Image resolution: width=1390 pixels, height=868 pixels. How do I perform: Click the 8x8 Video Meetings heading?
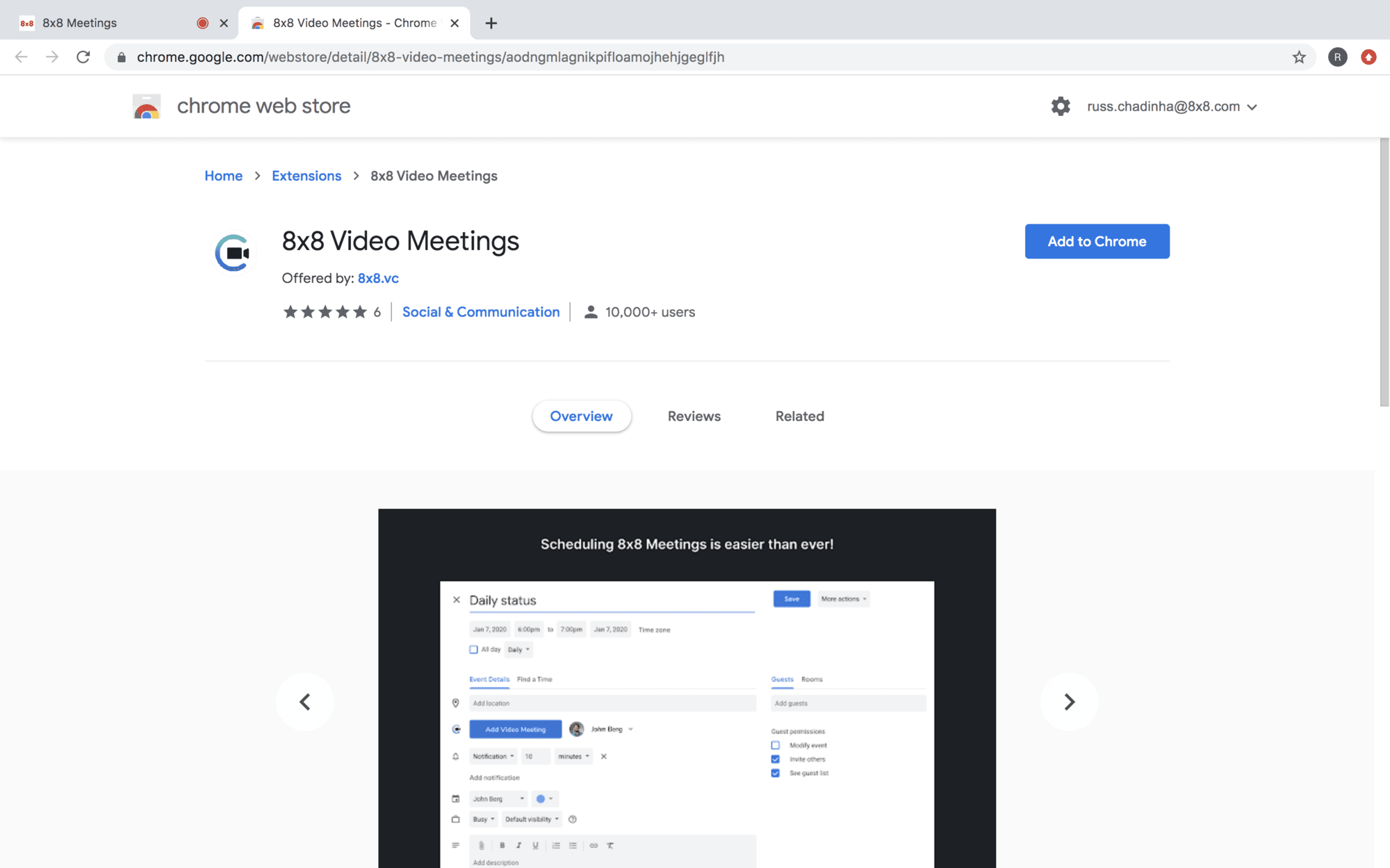[x=400, y=241]
